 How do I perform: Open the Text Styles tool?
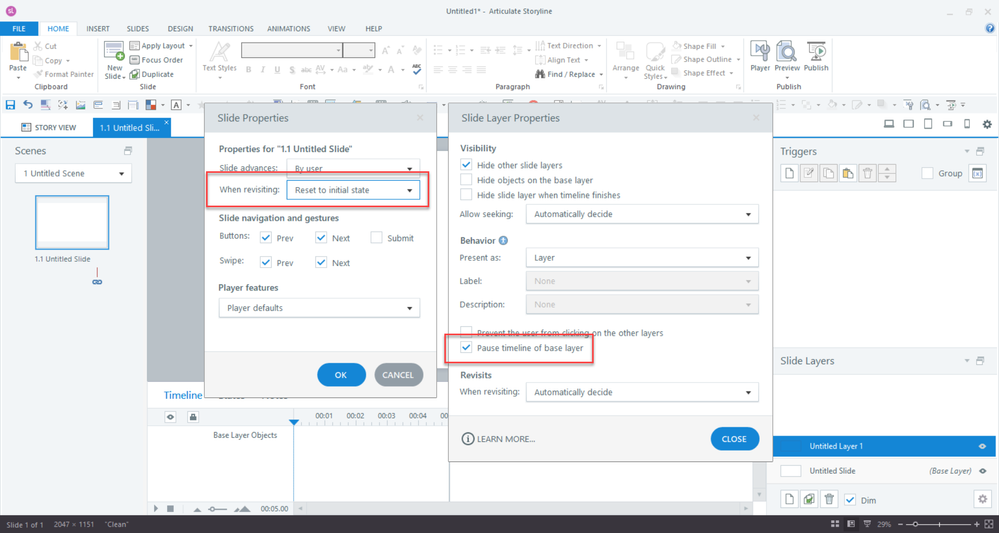[219, 56]
